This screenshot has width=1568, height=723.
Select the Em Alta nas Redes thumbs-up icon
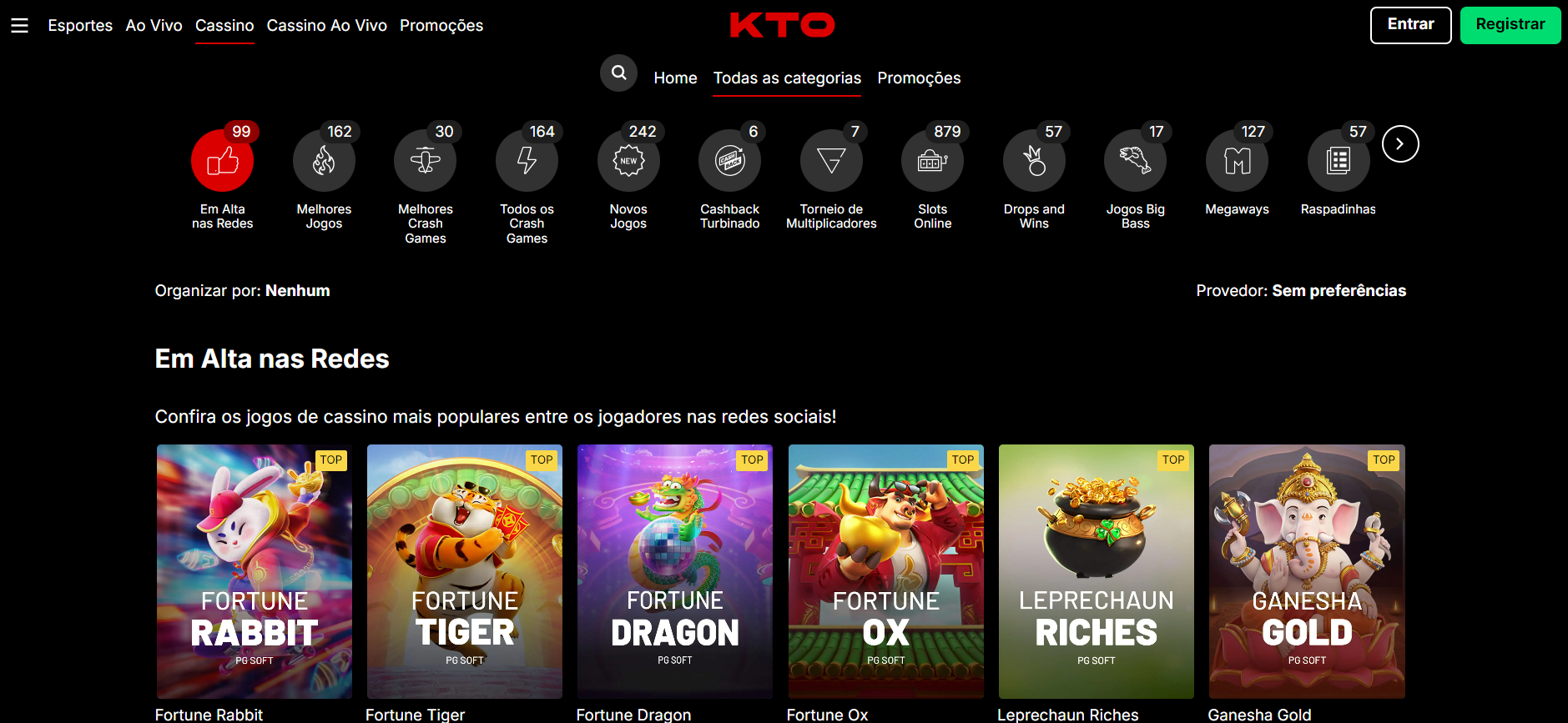222,161
